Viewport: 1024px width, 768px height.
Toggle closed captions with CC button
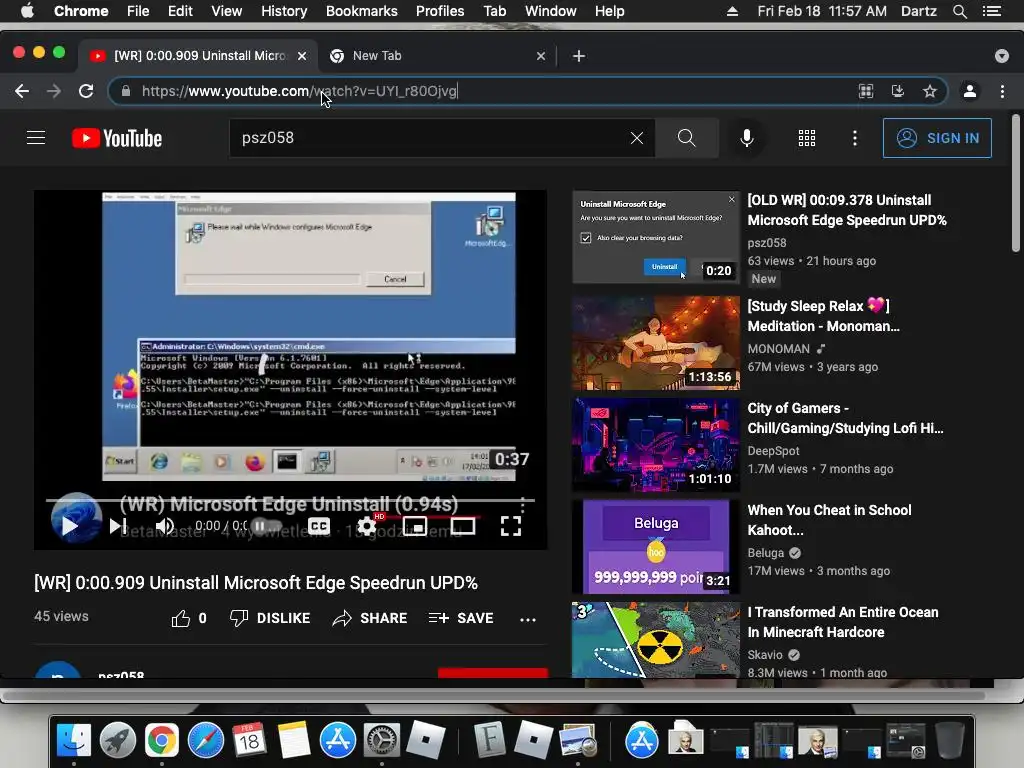point(319,526)
